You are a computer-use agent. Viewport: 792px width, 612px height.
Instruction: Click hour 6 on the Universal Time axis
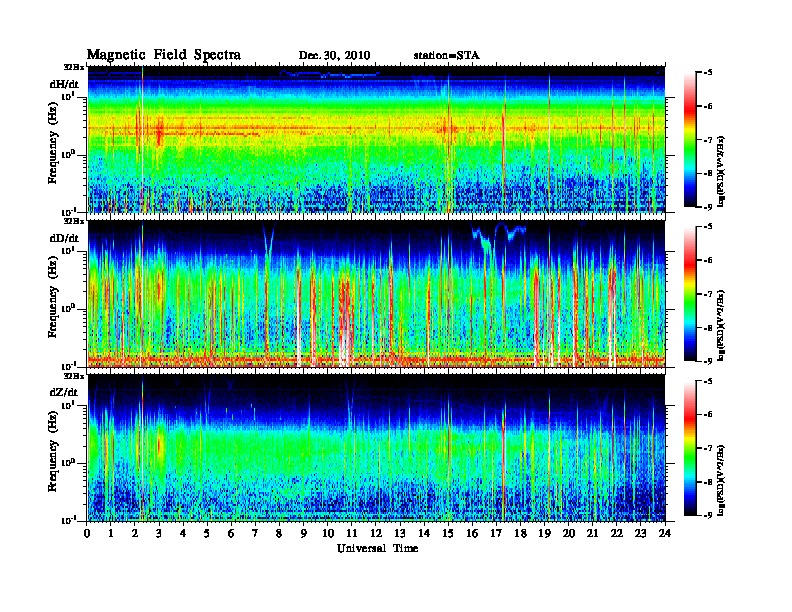tap(231, 533)
